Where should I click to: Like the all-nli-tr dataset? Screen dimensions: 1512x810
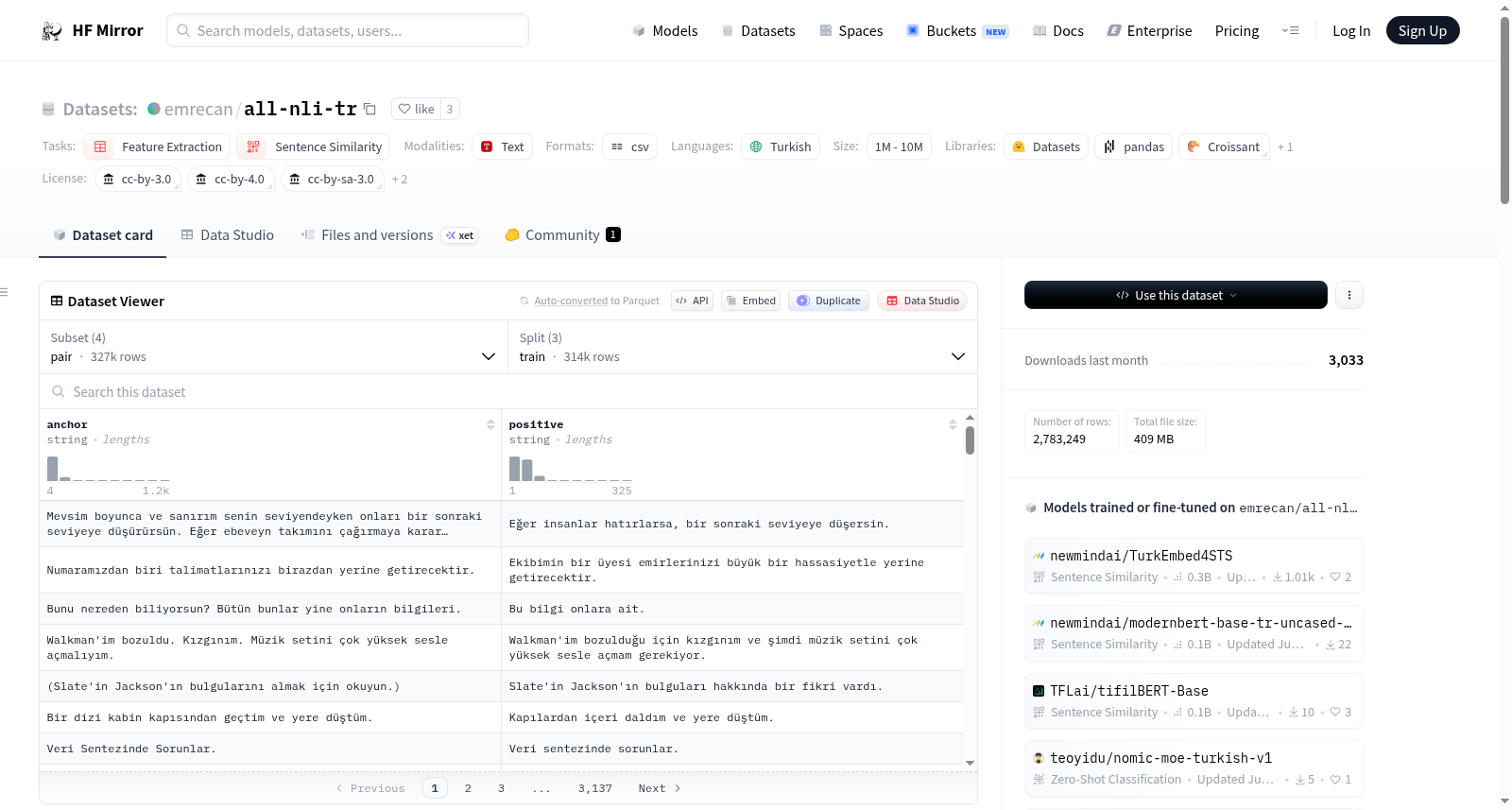point(416,109)
